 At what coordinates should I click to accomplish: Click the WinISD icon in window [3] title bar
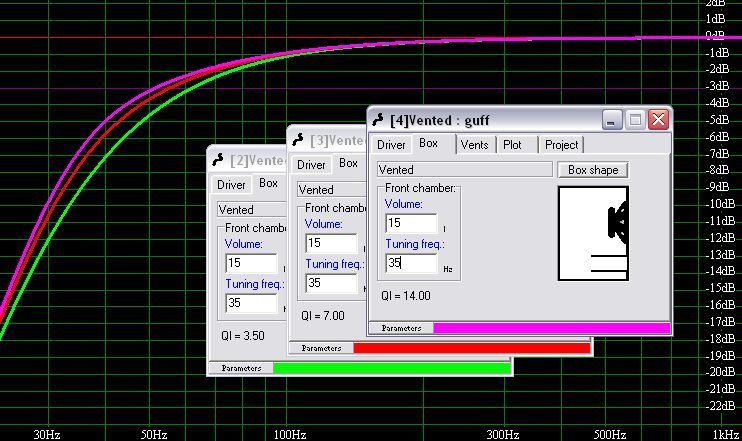coord(298,140)
